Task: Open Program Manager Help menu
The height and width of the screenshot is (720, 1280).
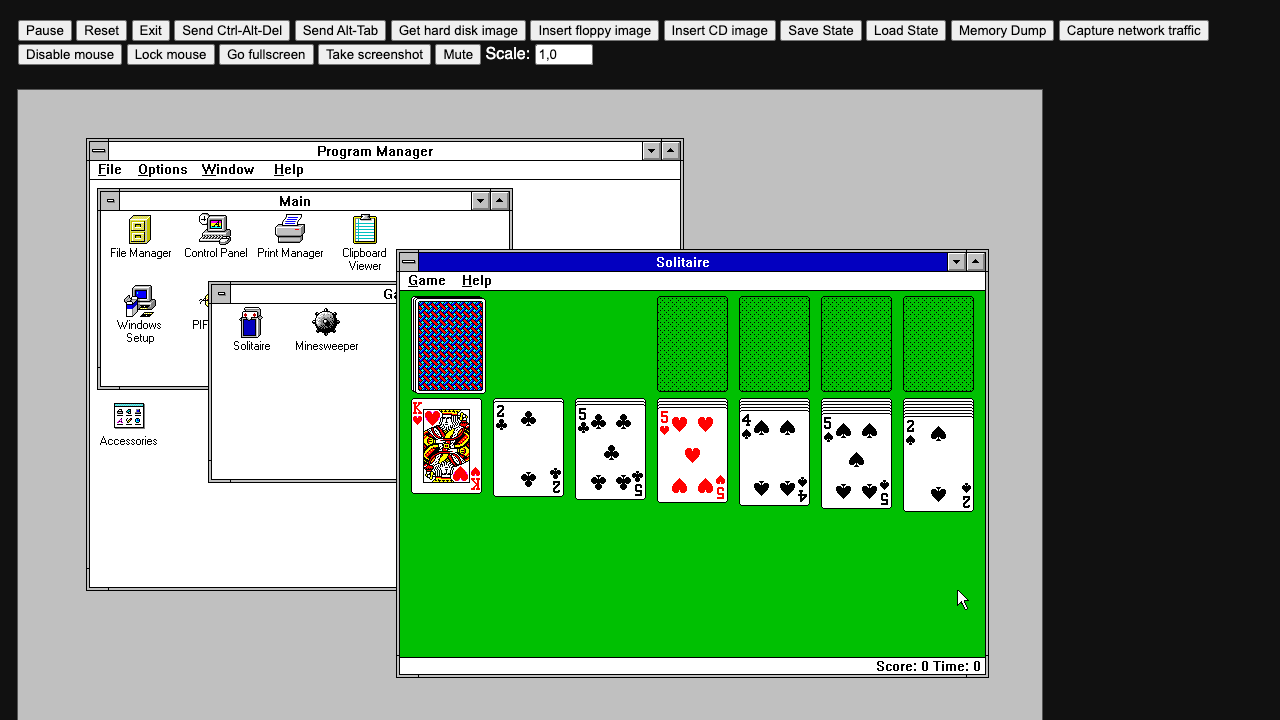Action: (289, 170)
